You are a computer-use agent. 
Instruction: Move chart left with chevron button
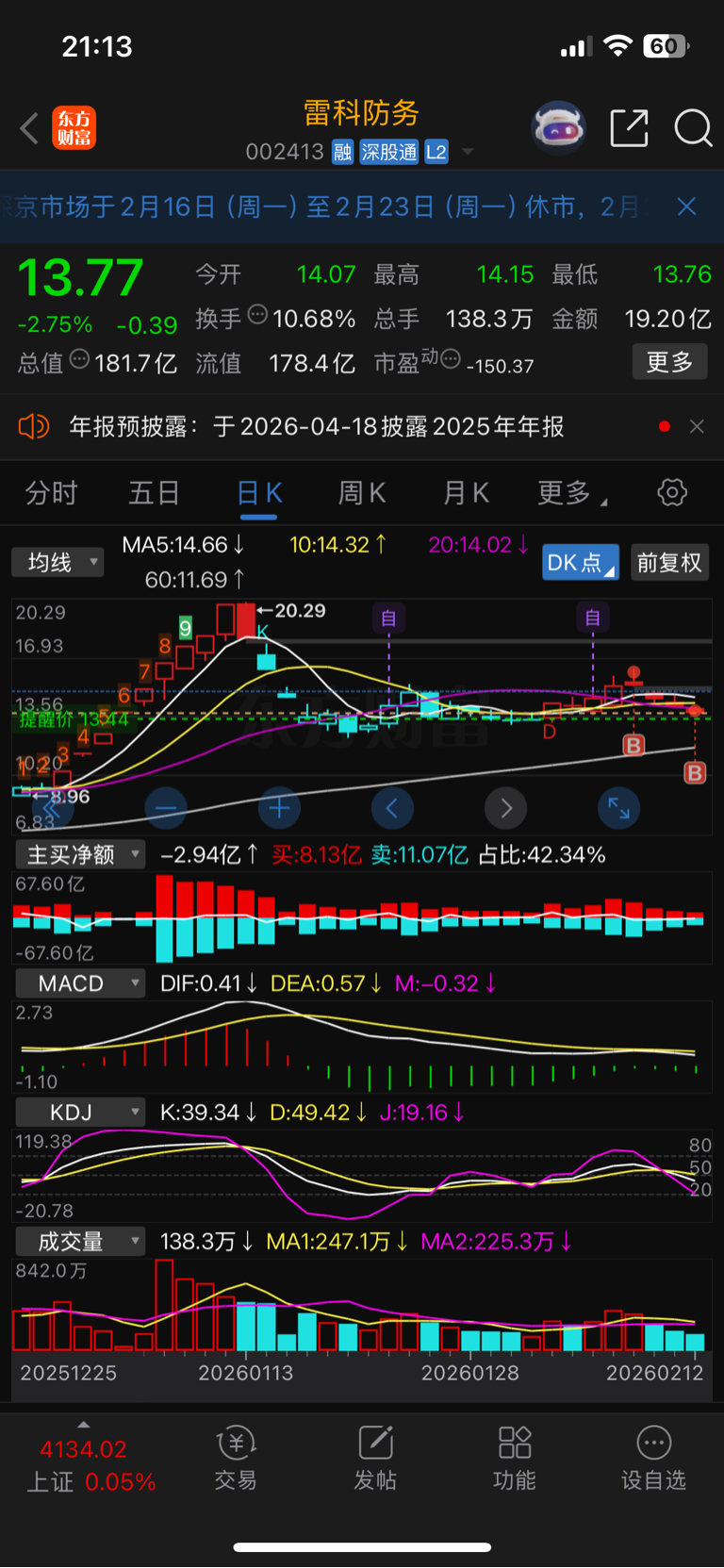(x=392, y=808)
